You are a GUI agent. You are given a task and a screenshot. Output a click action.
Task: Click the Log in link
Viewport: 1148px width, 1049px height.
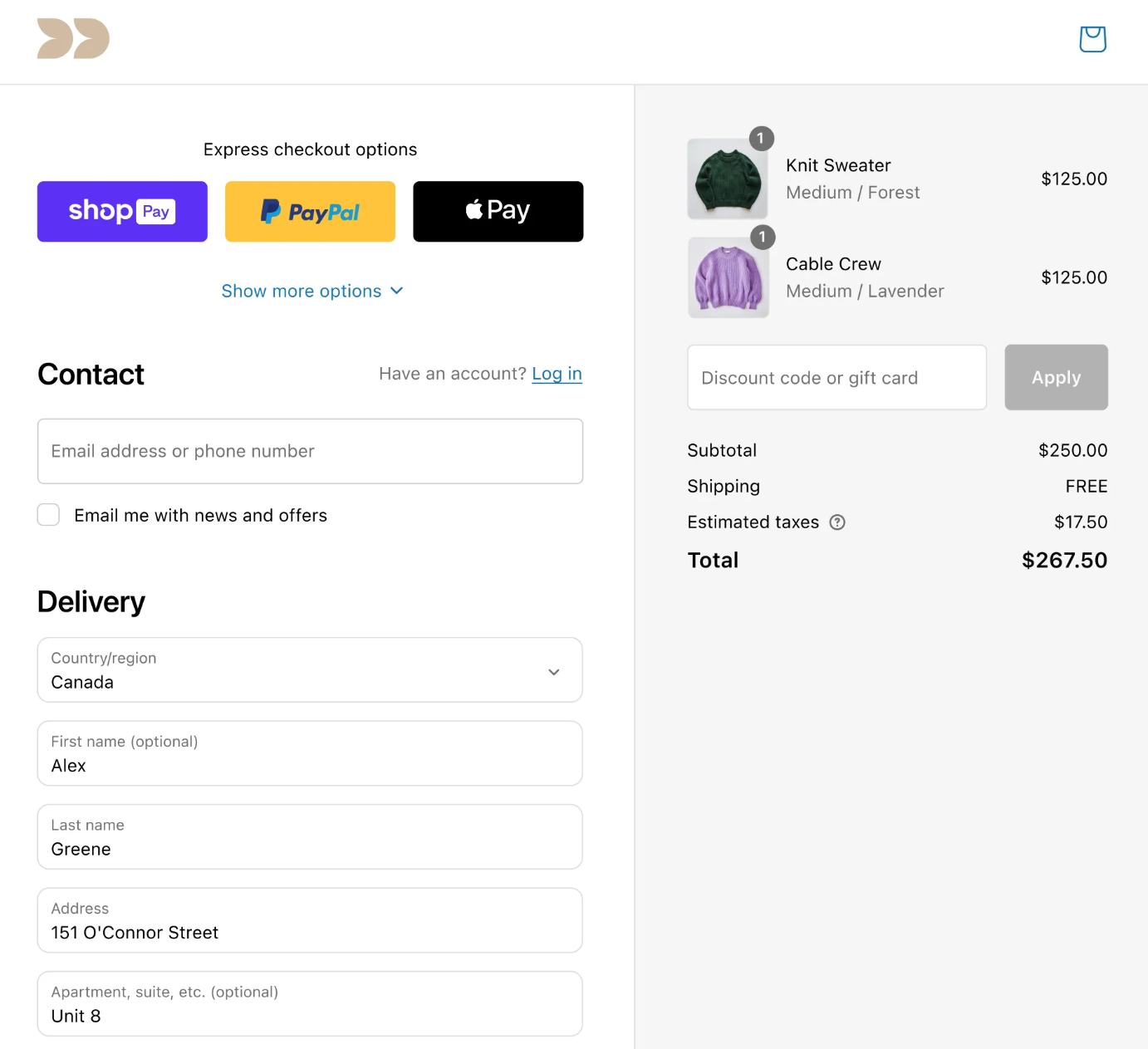(557, 374)
